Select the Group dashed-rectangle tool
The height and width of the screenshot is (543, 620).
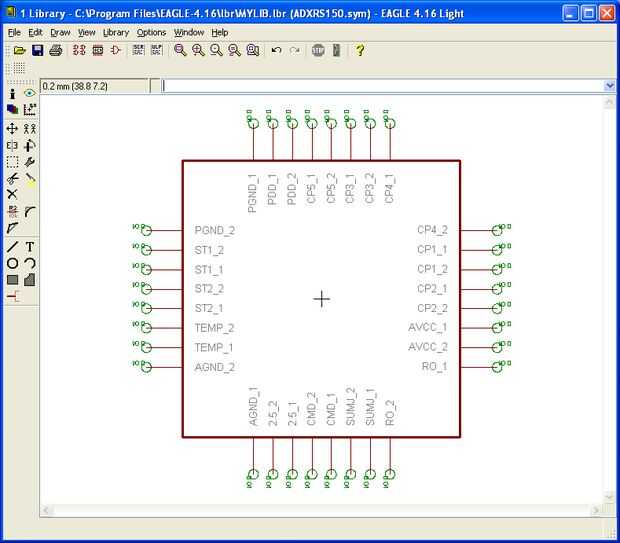tap(12, 162)
